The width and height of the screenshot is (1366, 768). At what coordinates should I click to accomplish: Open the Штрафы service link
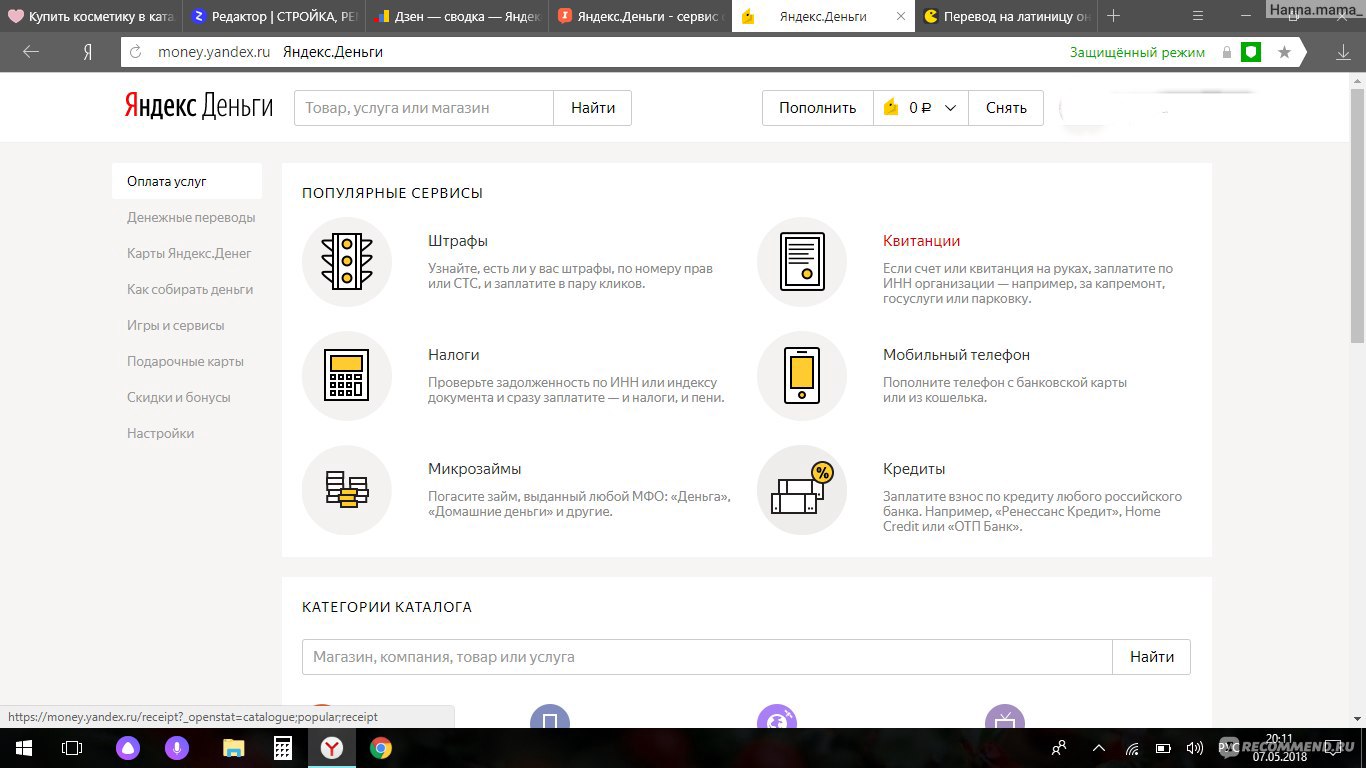pos(458,241)
